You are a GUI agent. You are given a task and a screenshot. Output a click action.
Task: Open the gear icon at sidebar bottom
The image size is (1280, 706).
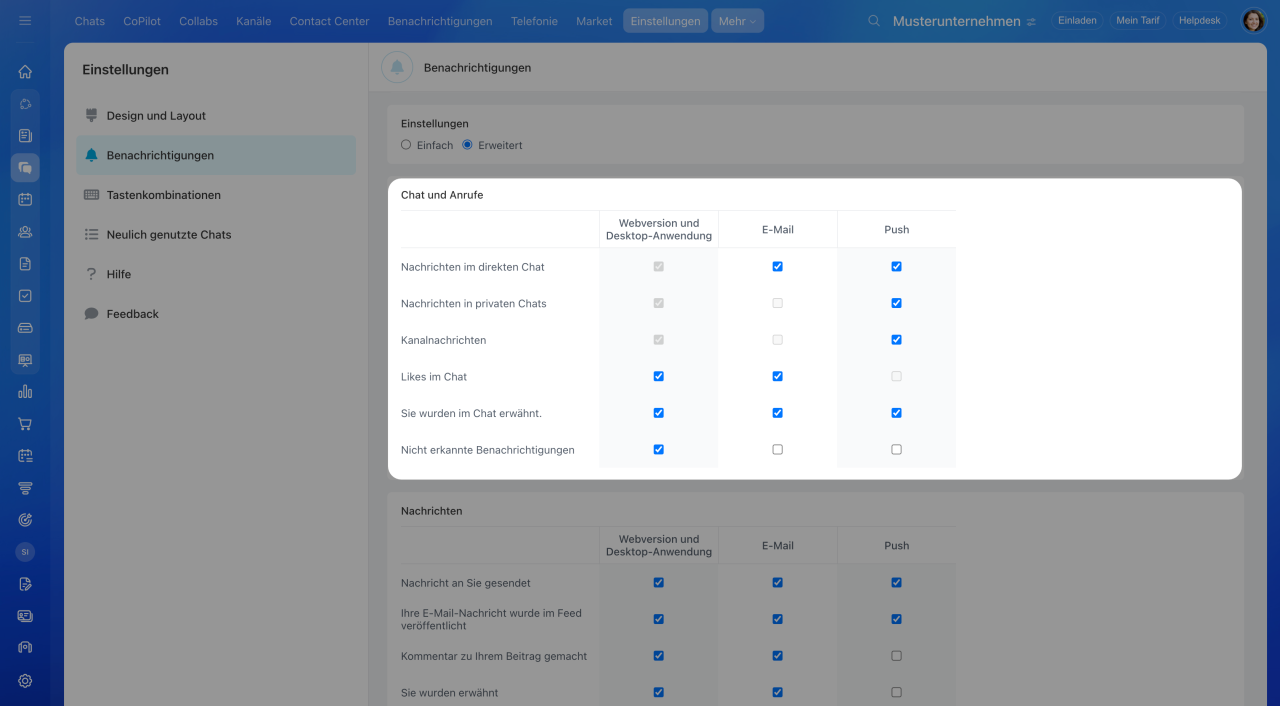[25, 680]
